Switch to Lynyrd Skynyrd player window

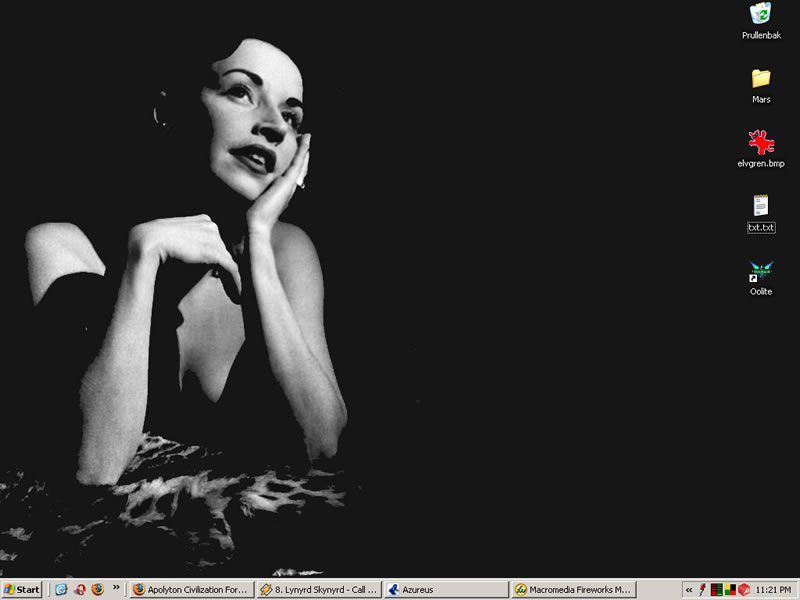[x=319, y=590]
